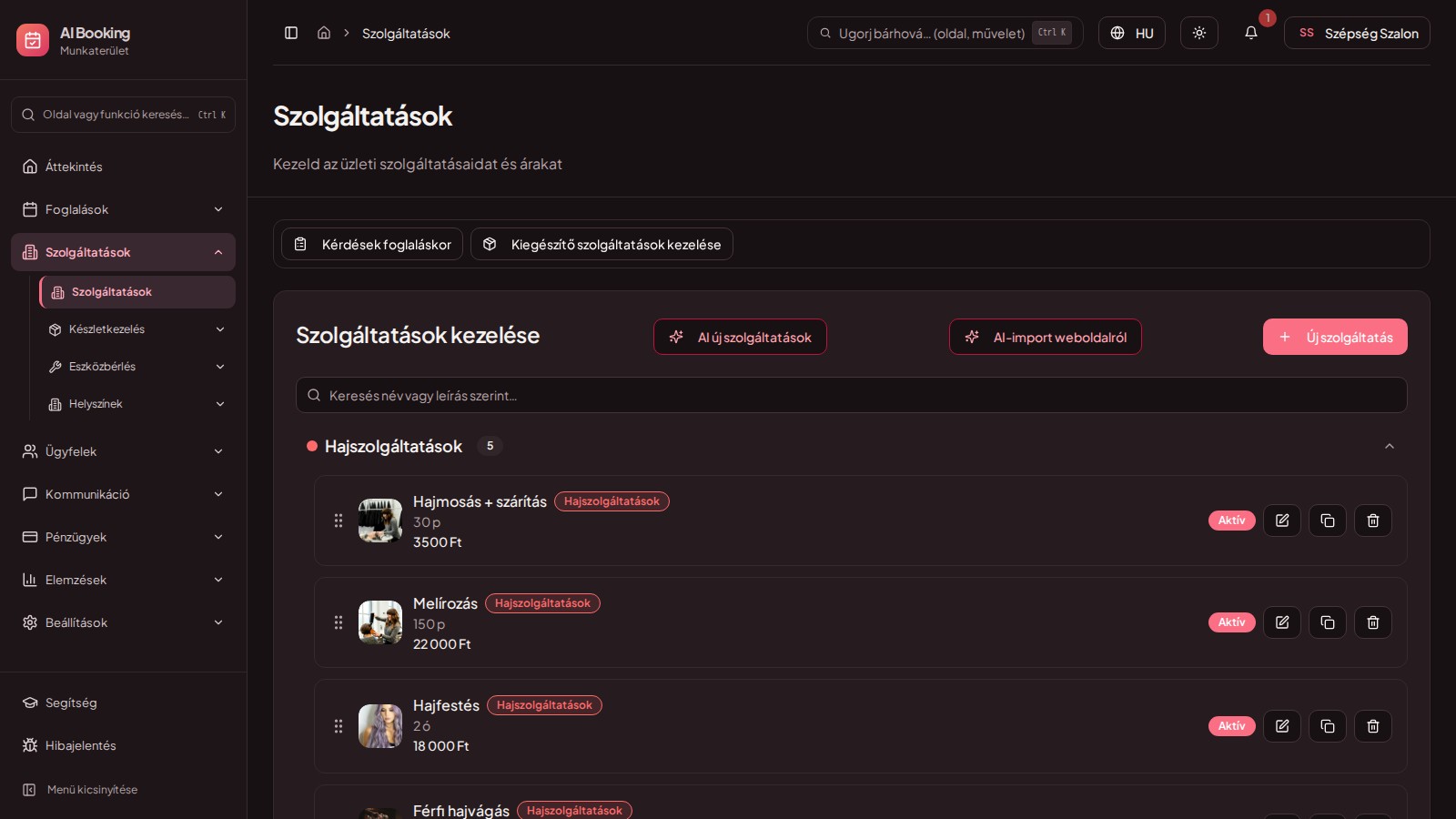Viewport: 1456px width, 819px height.
Task: Duplicate the Melírozás service
Action: [x=1328, y=622]
